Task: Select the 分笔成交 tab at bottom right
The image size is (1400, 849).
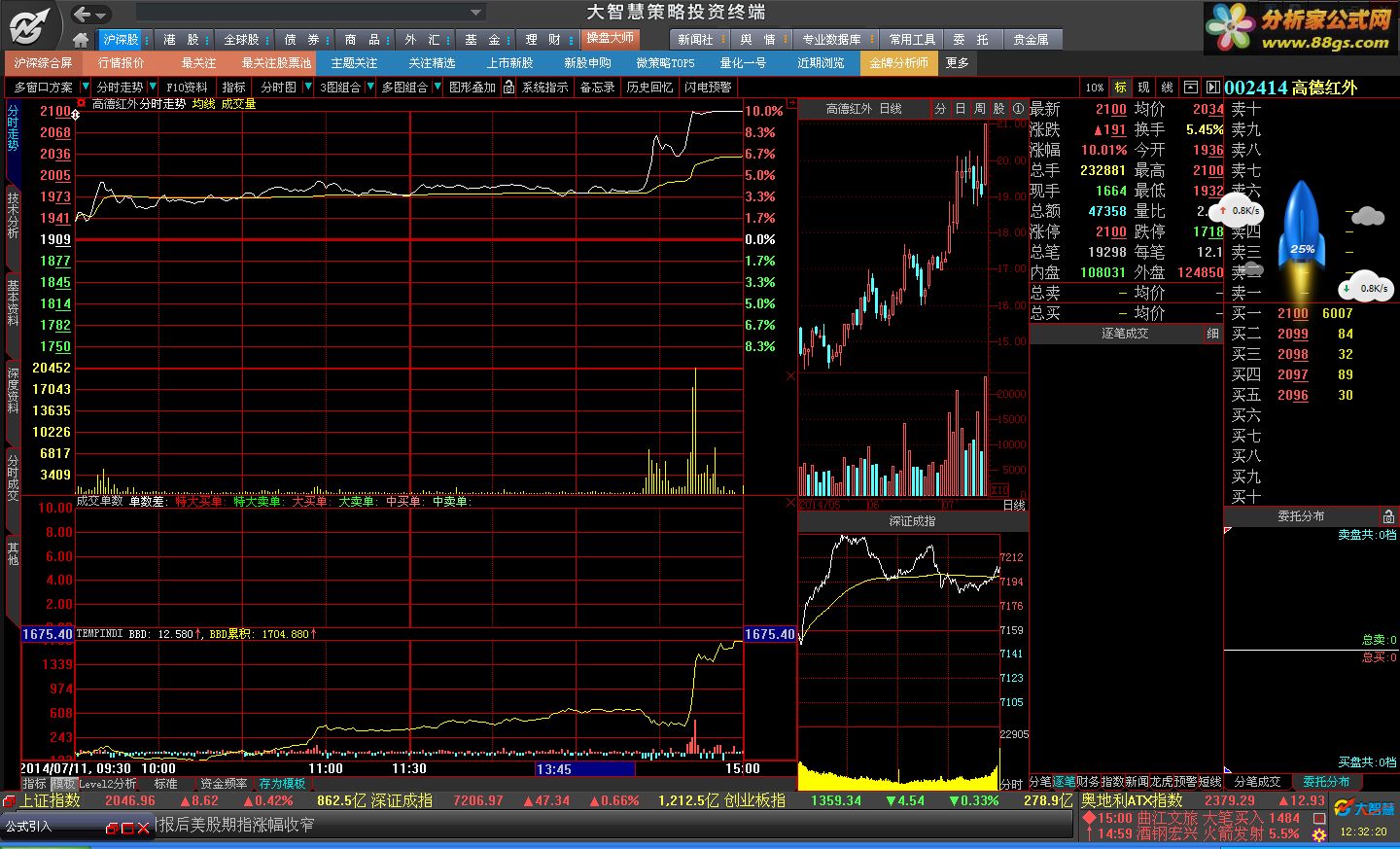Action: coord(1257,782)
